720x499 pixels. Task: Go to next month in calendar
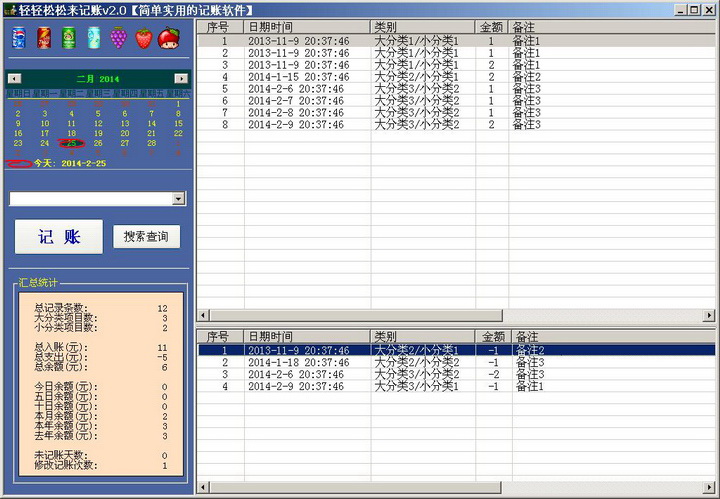(x=181, y=78)
